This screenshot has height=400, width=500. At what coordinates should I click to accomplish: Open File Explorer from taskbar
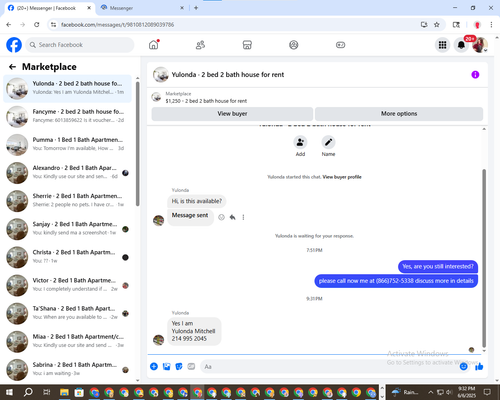pos(64,393)
